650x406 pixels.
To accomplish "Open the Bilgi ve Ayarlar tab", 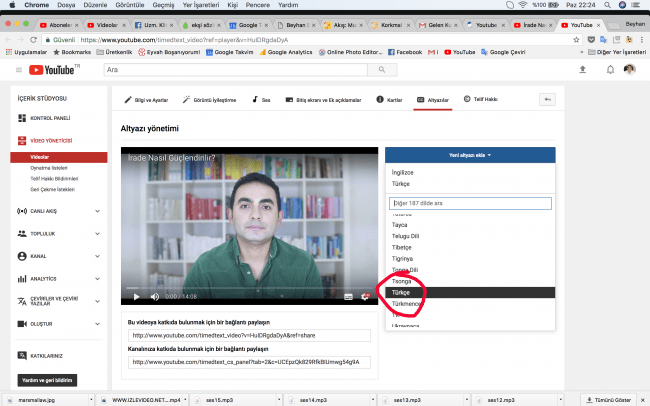I will pyautogui.click(x=149, y=100).
